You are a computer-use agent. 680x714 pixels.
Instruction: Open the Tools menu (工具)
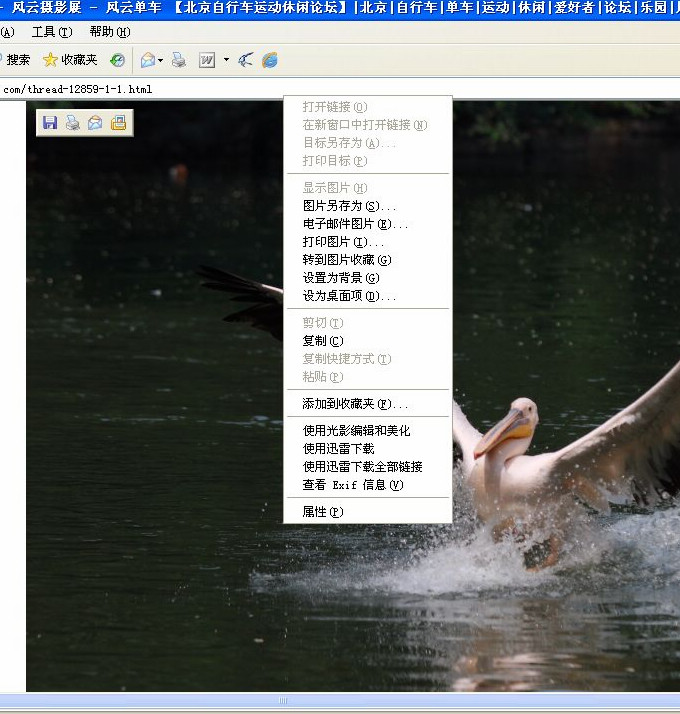pos(52,32)
